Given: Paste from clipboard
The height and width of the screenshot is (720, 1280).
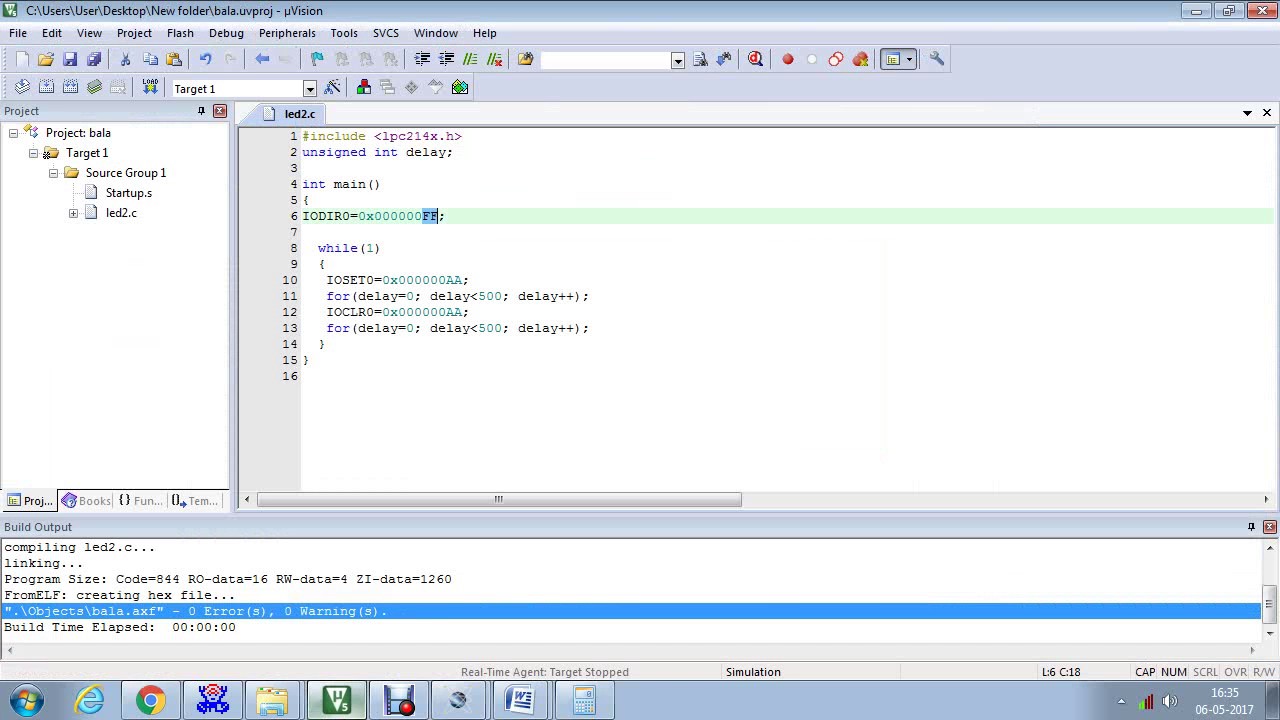Looking at the screenshot, I should (x=174, y=59).
